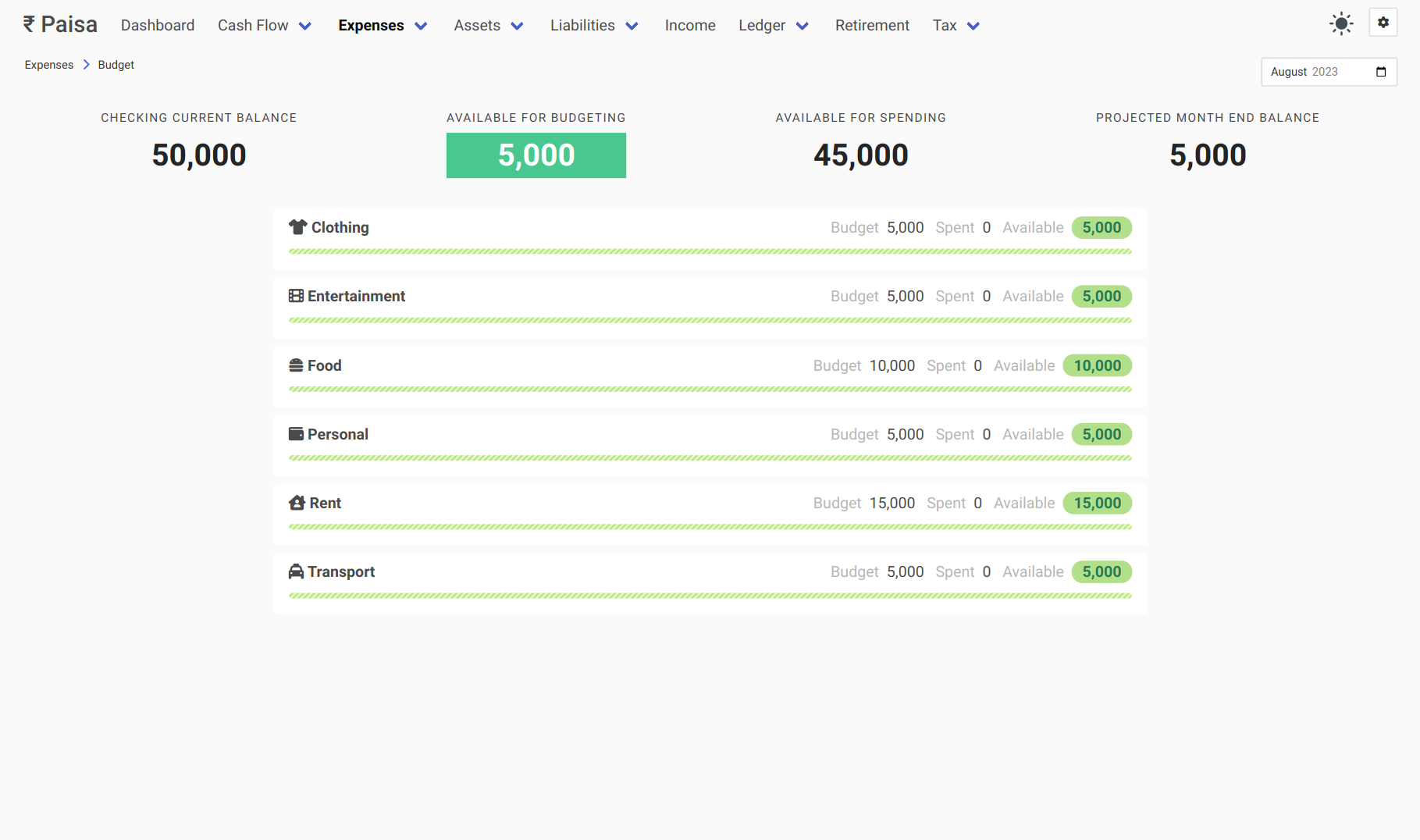This screenshot has width=1420, height=840.
Task: Click the Clothing t-shirt icon
Action: [297, 227]
